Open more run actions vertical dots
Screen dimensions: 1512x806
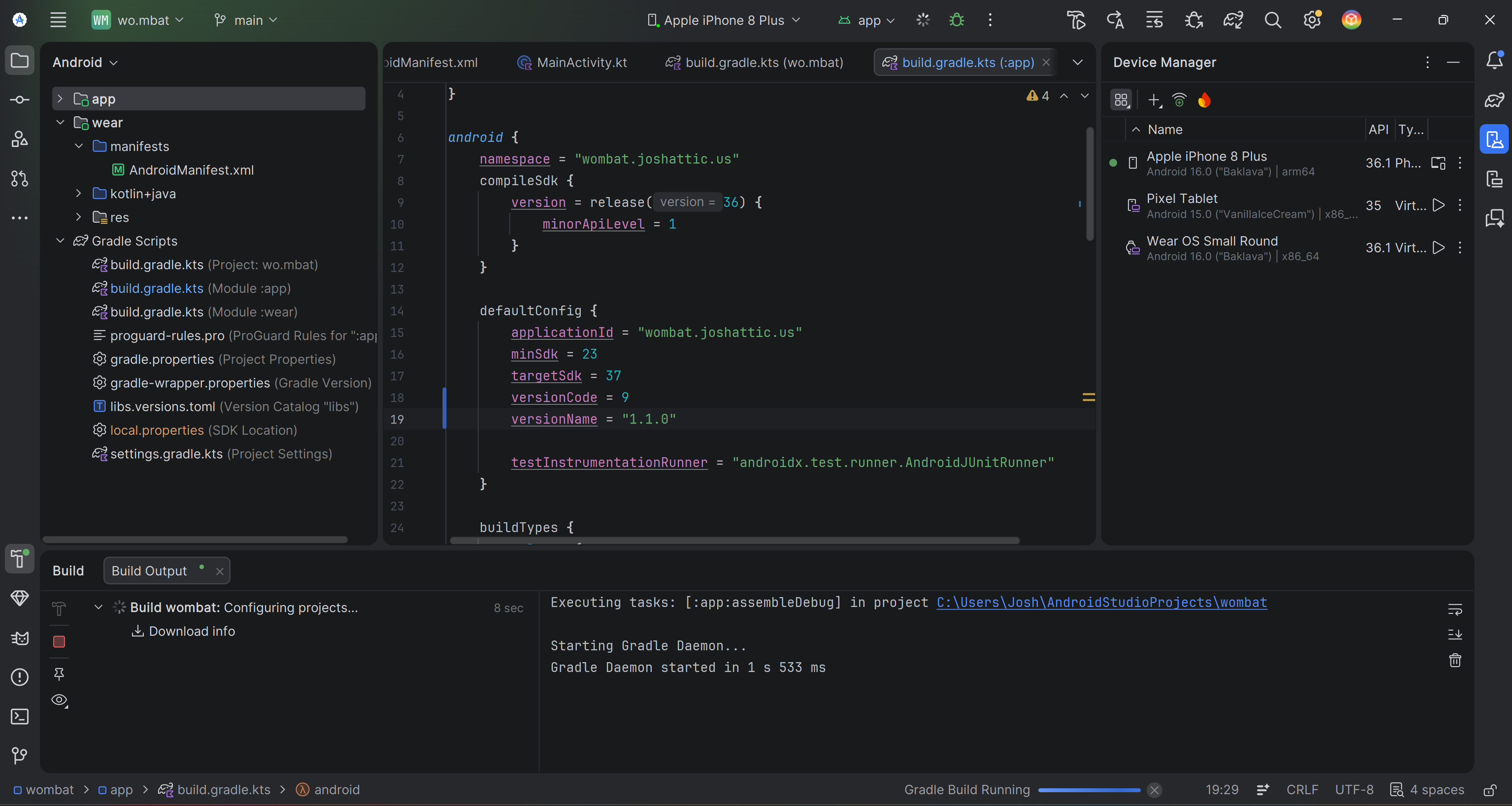click(x=990, y=20)
